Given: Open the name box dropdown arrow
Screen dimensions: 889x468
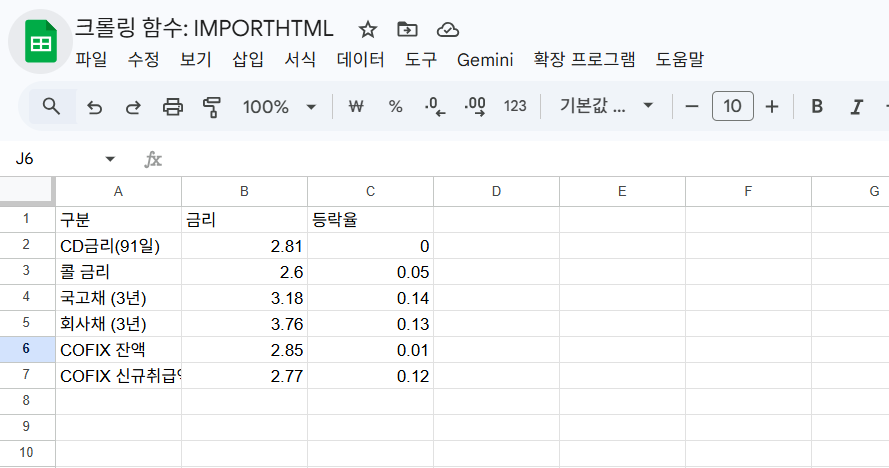Looking at the screenshot, I should (x=110, y=159).
